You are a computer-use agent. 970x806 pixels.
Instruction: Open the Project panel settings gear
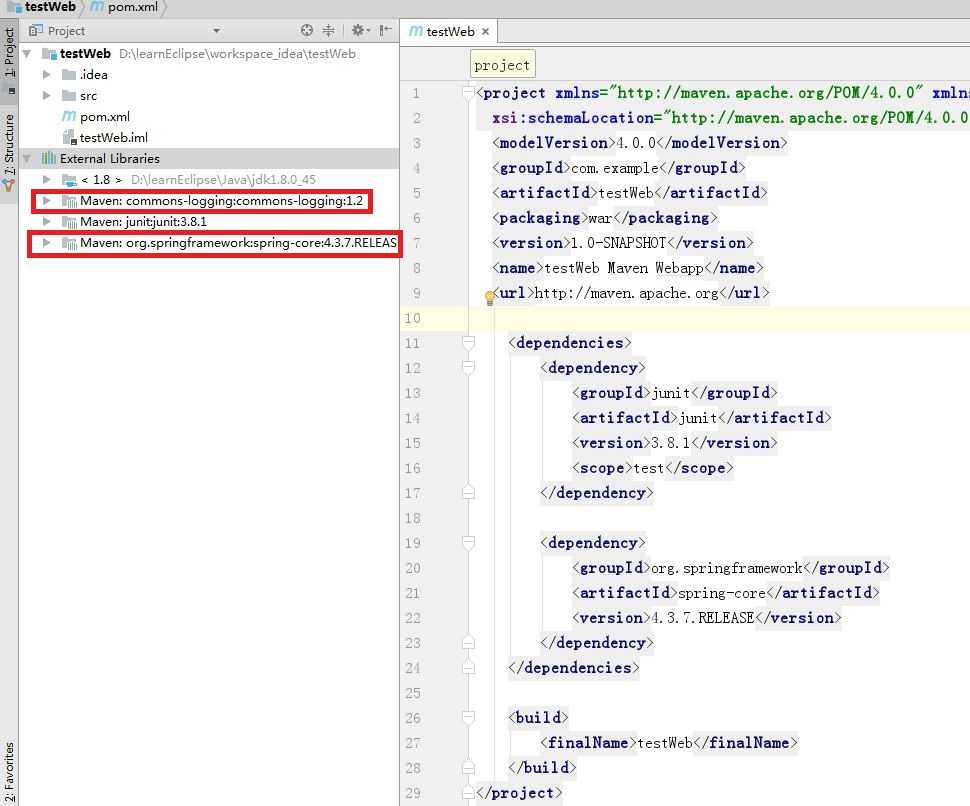click(x=359, y=30)
